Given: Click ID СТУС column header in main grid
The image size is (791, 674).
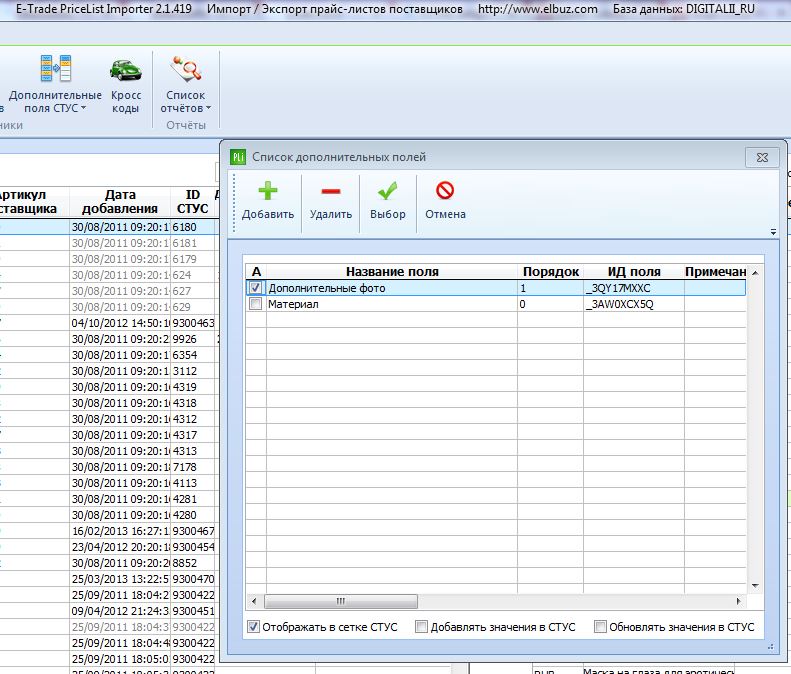Looking at the screenshot, I should pyautogui.click(x=192, y=202).
